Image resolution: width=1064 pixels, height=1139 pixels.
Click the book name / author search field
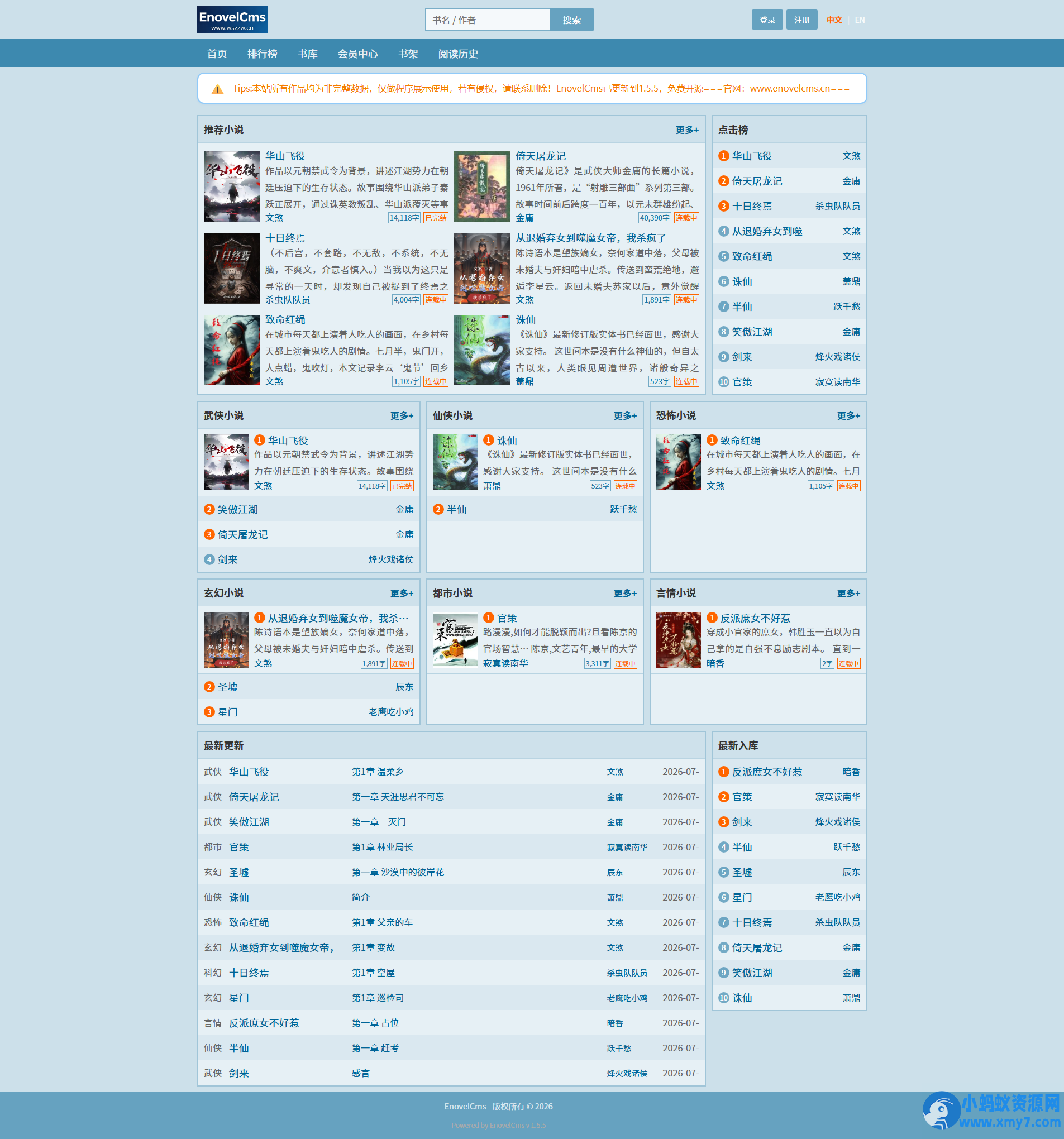point(487,20)
